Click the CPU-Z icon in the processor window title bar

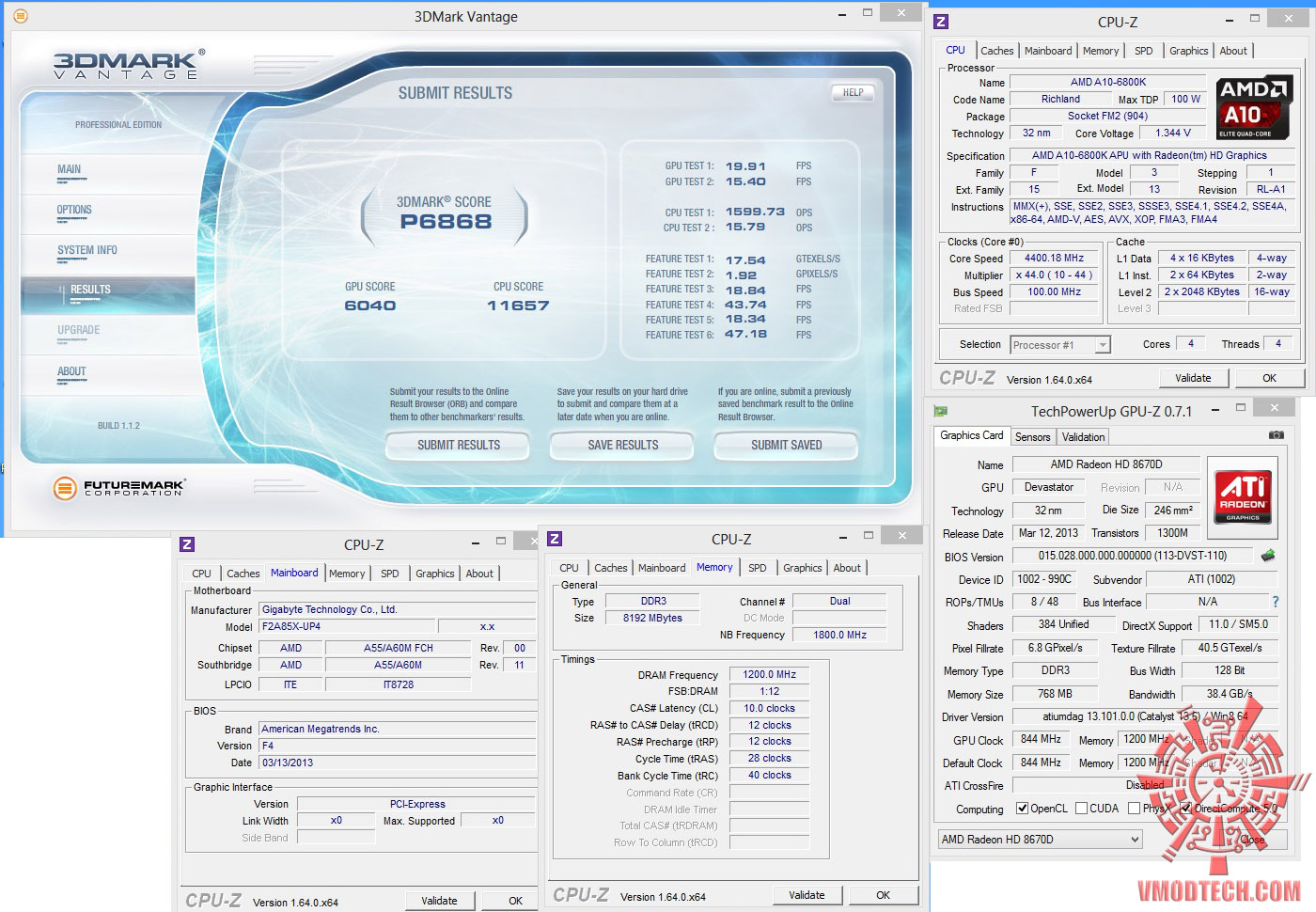[x=941, y=22]
